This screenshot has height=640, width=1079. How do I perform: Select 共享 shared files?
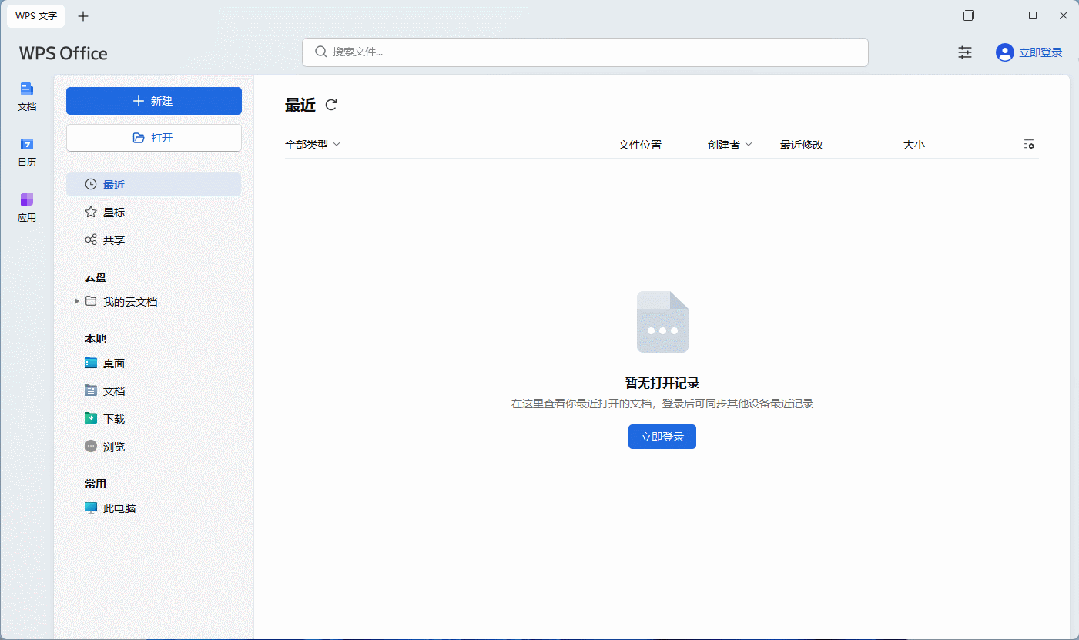coord(153,239)
